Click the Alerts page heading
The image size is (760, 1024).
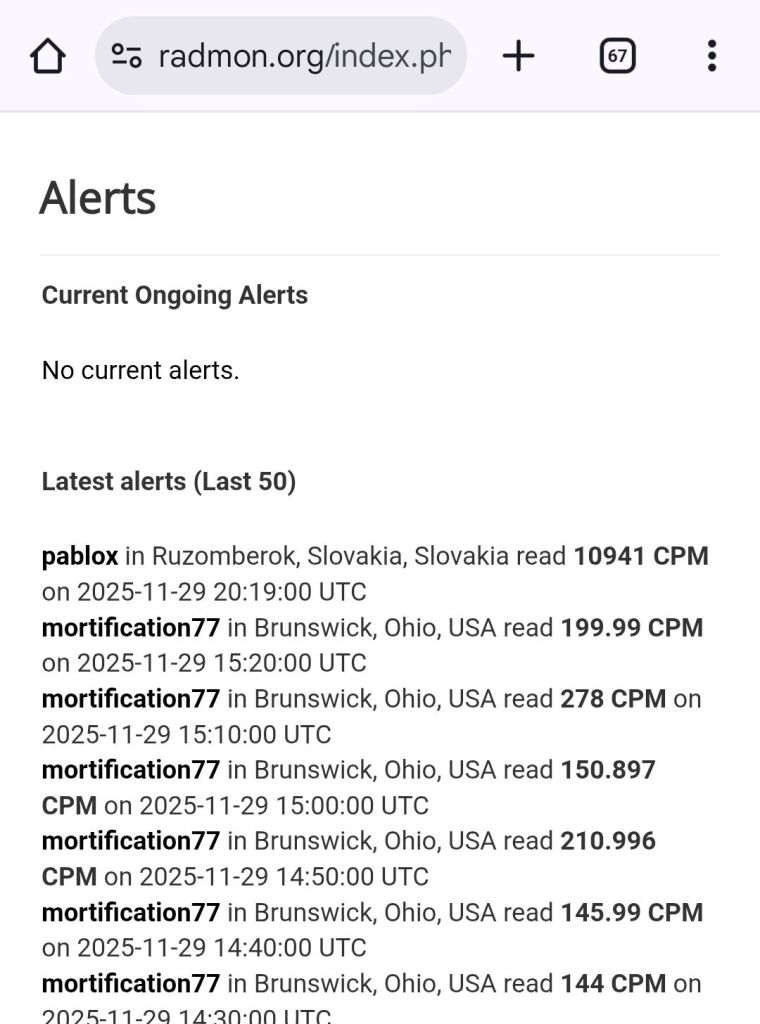pyautogui.click(x=98, y=198)
